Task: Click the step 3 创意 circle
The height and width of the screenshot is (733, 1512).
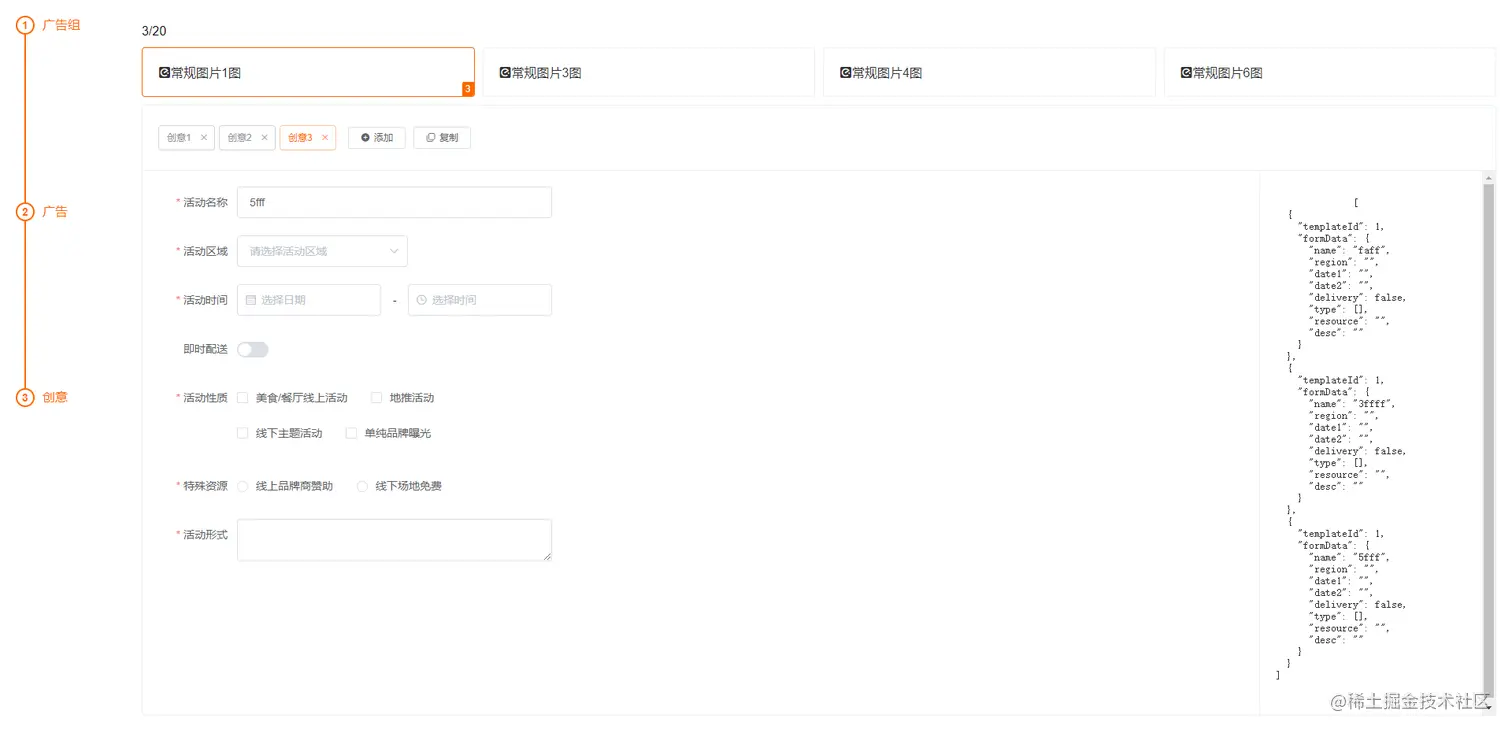Action: pyautogui.click(x=25, y=398)
